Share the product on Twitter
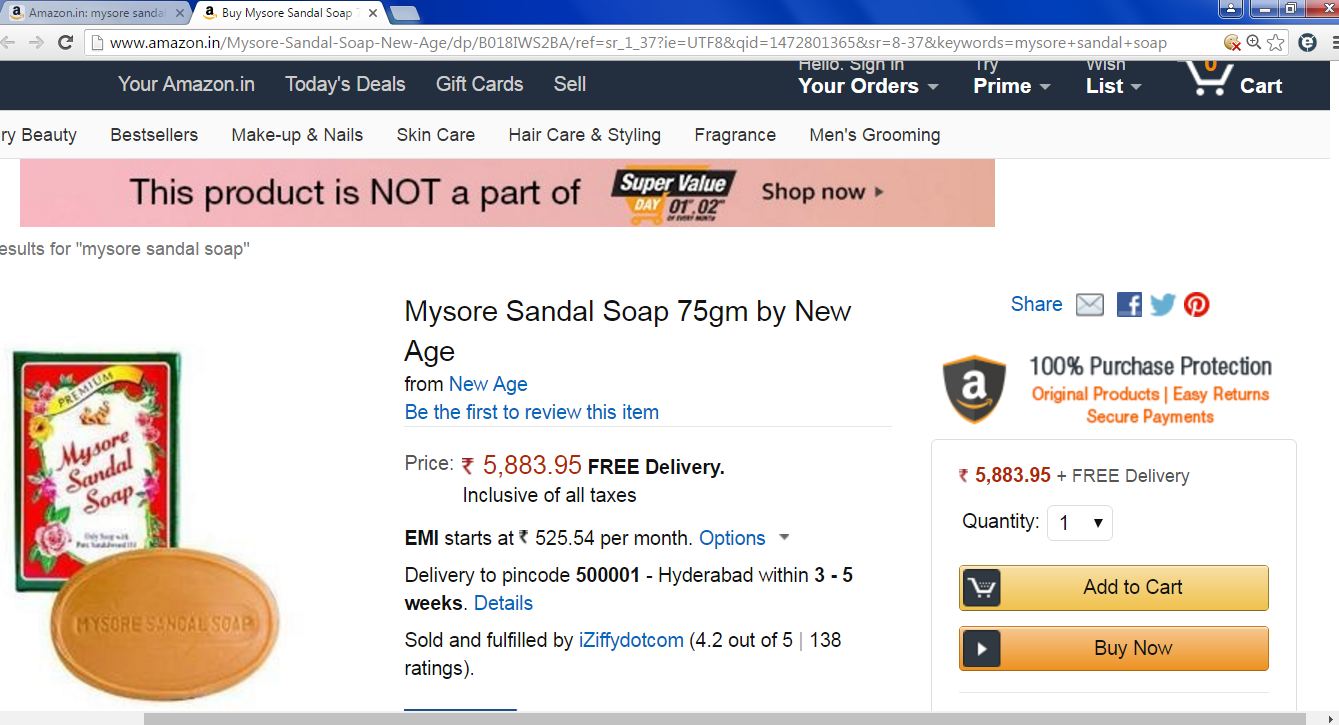This screenshot has height=725, width=1339. click(x=1162, y=305)
